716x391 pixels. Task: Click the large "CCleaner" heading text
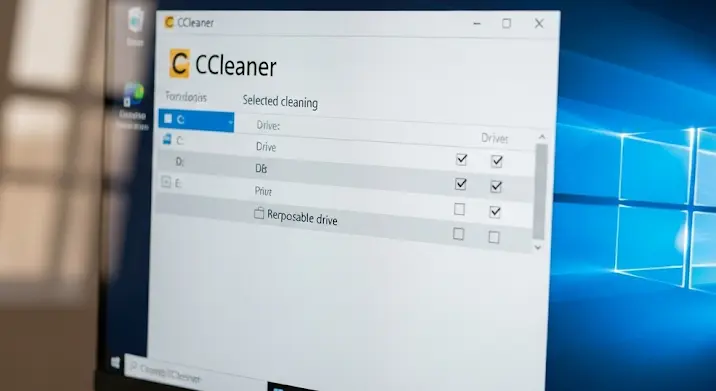coord(236,66)
